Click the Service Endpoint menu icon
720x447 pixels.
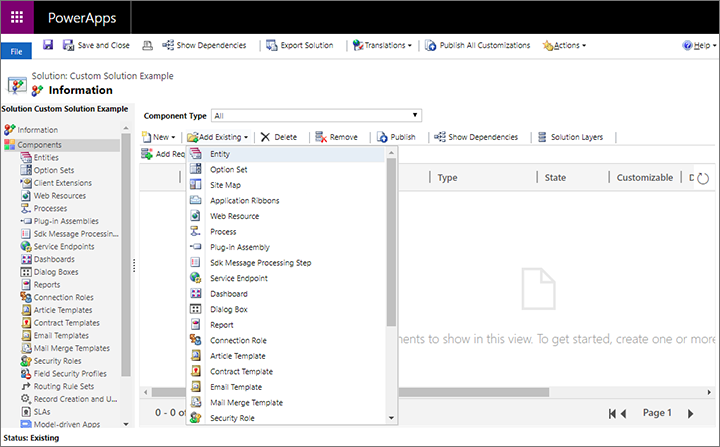(x=196, y=277)
